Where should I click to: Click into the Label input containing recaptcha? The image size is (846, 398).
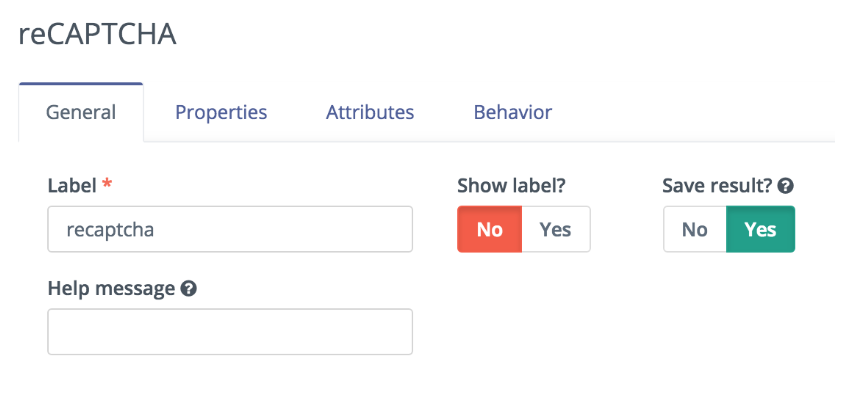[x=230, y=229]
